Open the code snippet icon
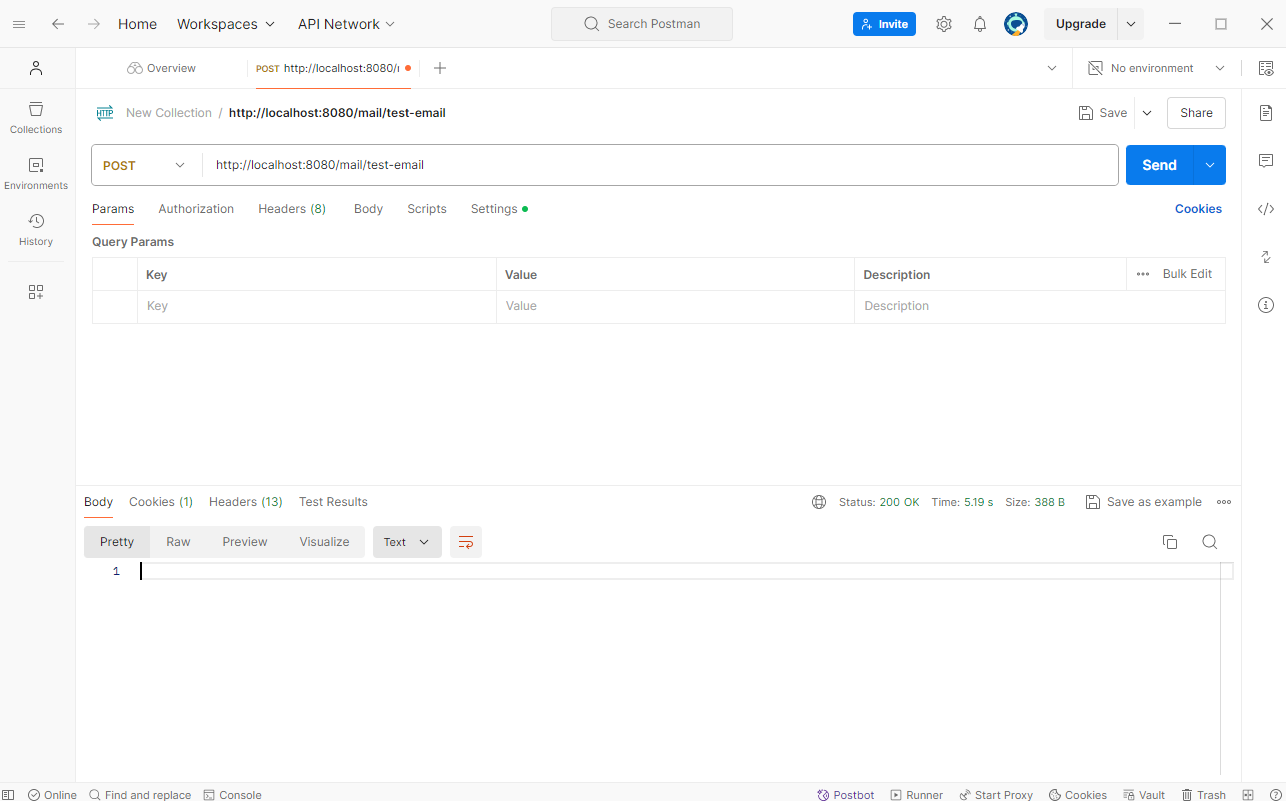This screenshot has width=1286, height=801. point(1266,209)
